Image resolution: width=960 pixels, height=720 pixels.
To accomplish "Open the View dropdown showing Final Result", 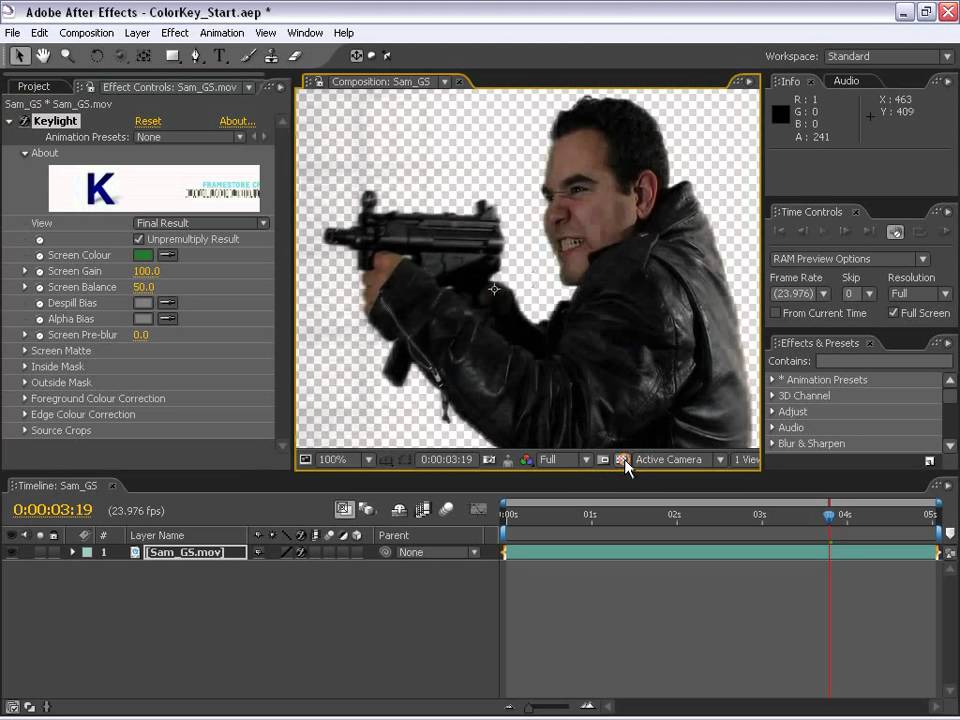I will click(x=202, y=223).
